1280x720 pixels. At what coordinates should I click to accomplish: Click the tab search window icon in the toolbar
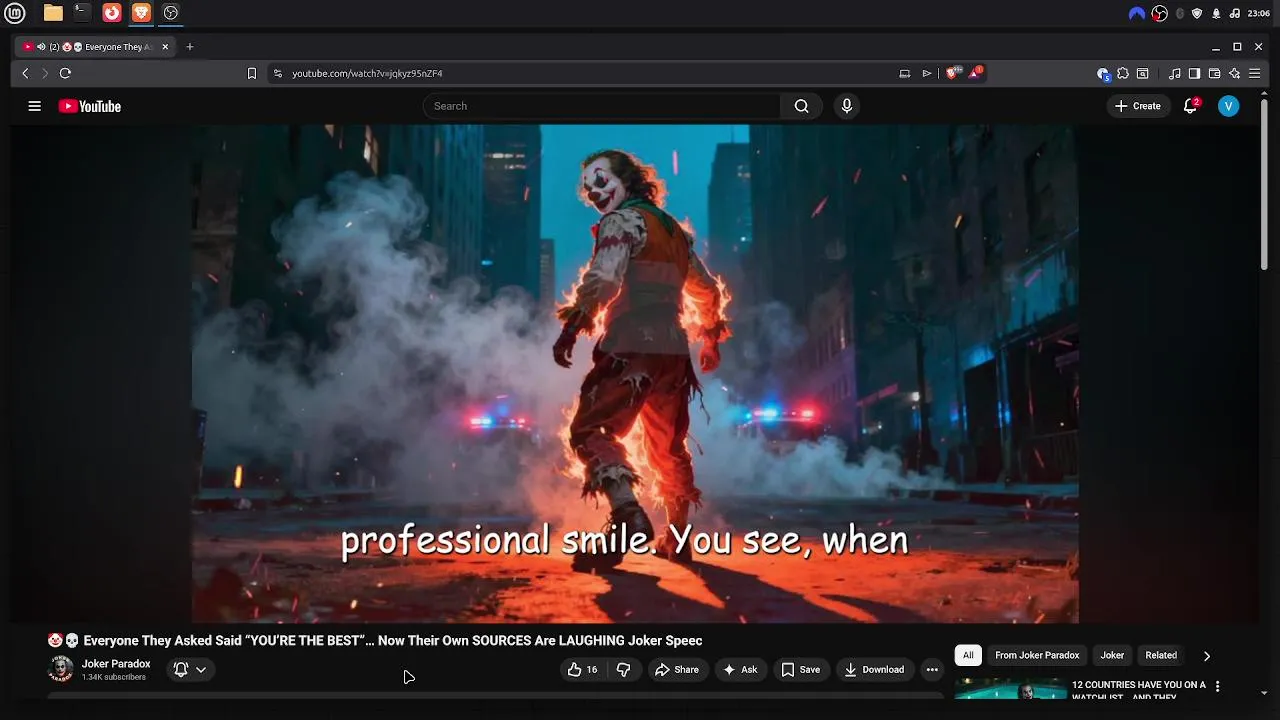point(1142,73)
